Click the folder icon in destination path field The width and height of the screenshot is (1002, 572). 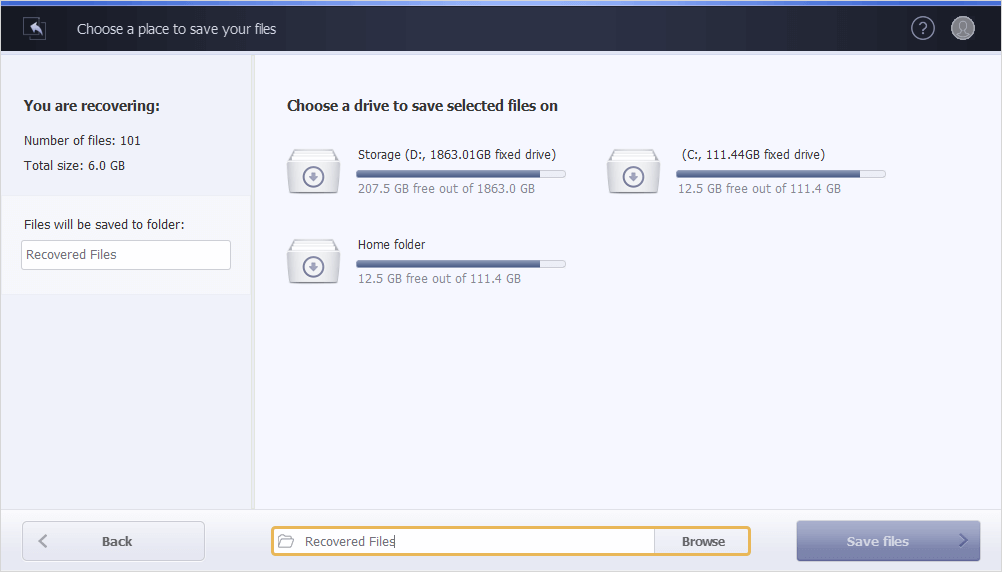pyautogui.click(x=286, y=541)
